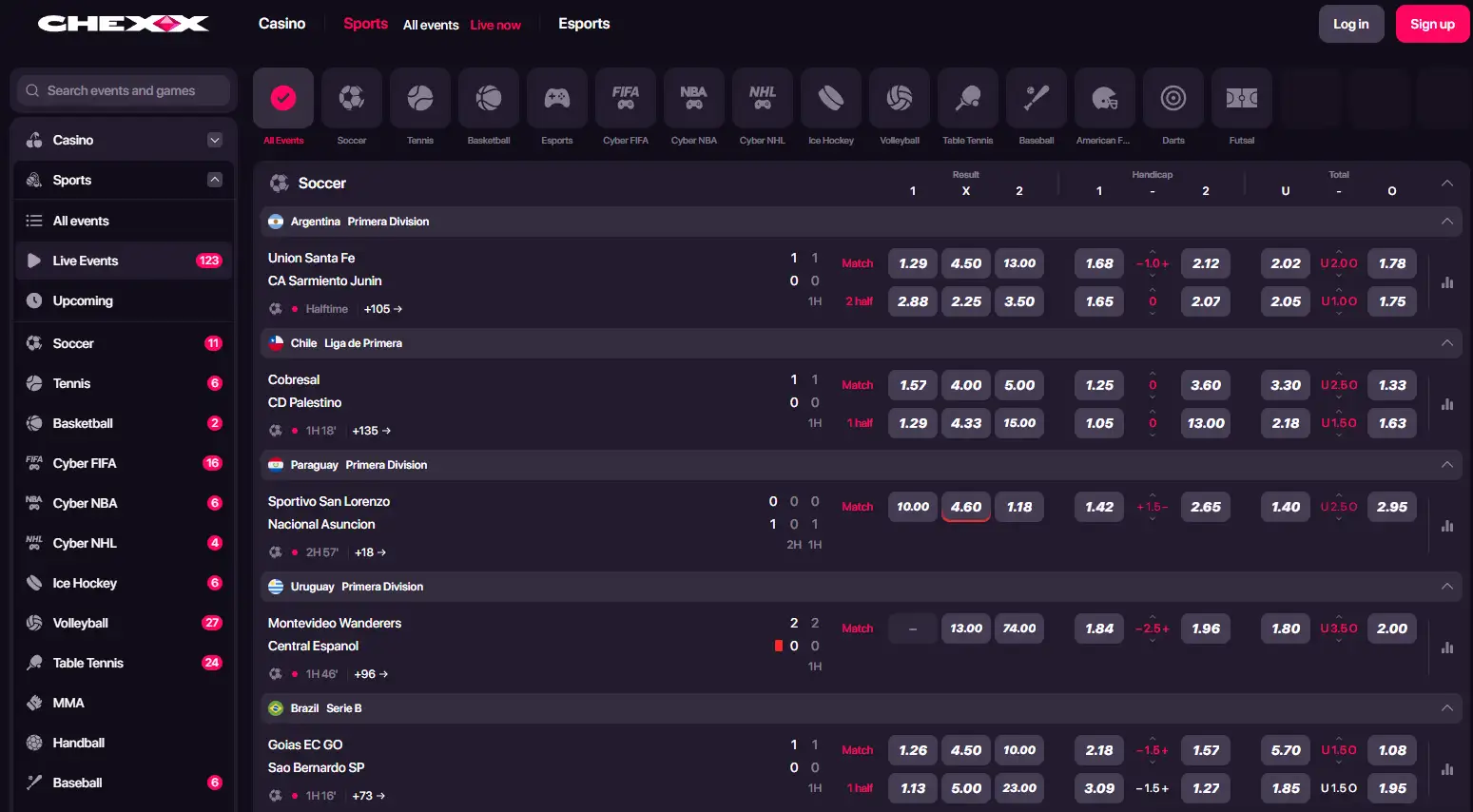Select the Volleyball category icon
Image resolution: width=1473 pixels, height=812 pixels.
click(x=900, y=98)
